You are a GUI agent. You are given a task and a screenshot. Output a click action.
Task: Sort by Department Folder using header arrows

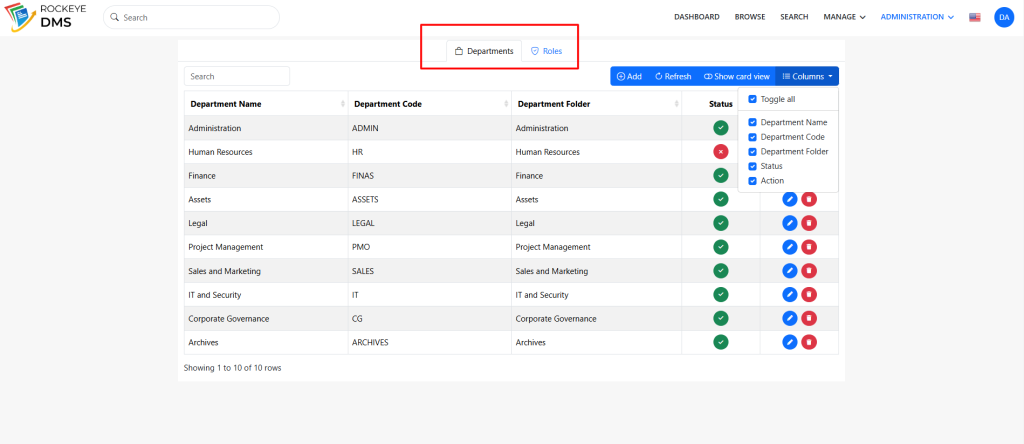pyautogui.click(x=677, y=104)
